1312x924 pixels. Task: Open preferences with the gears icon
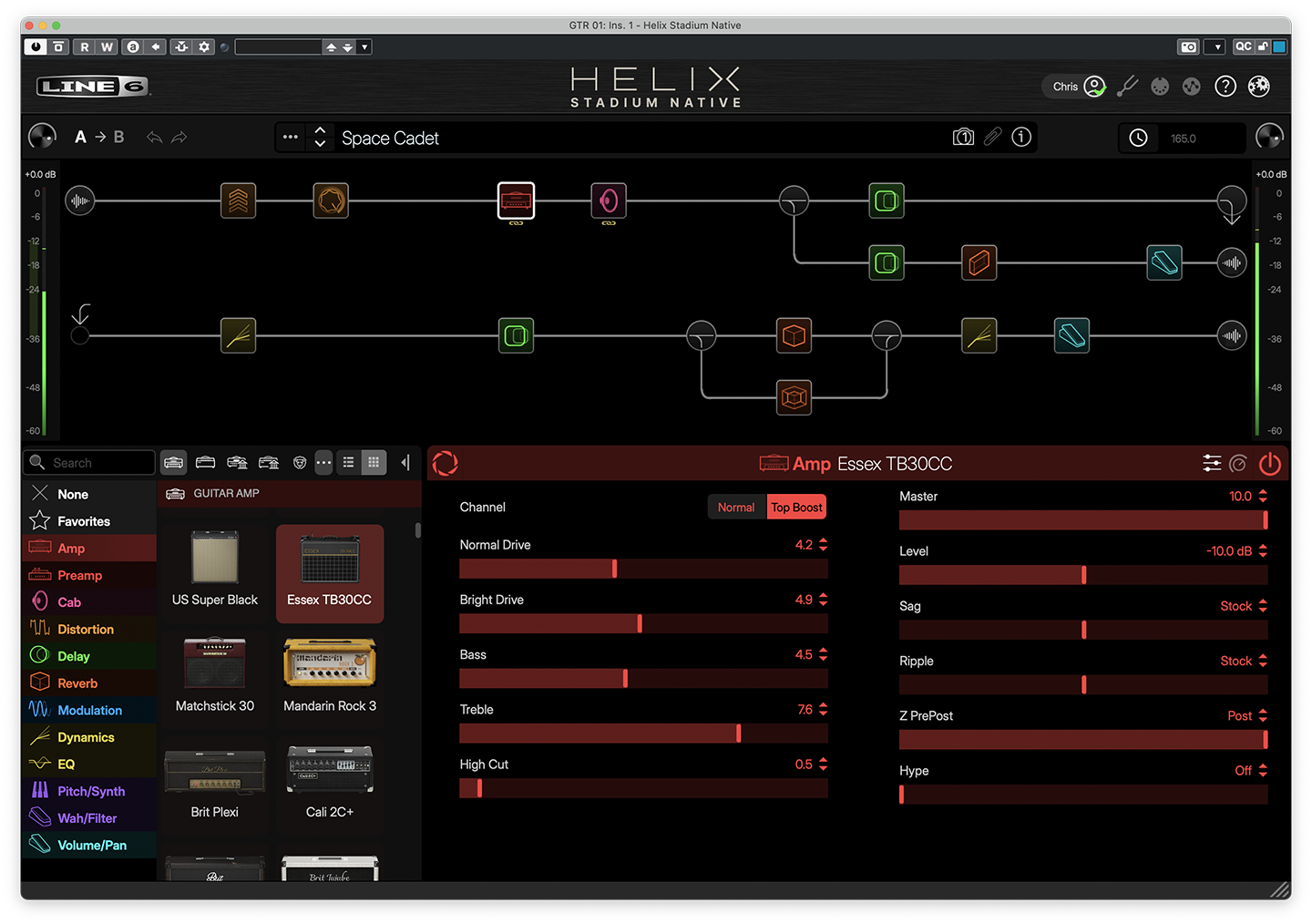pyautogui.click(x=1259, y=87)
